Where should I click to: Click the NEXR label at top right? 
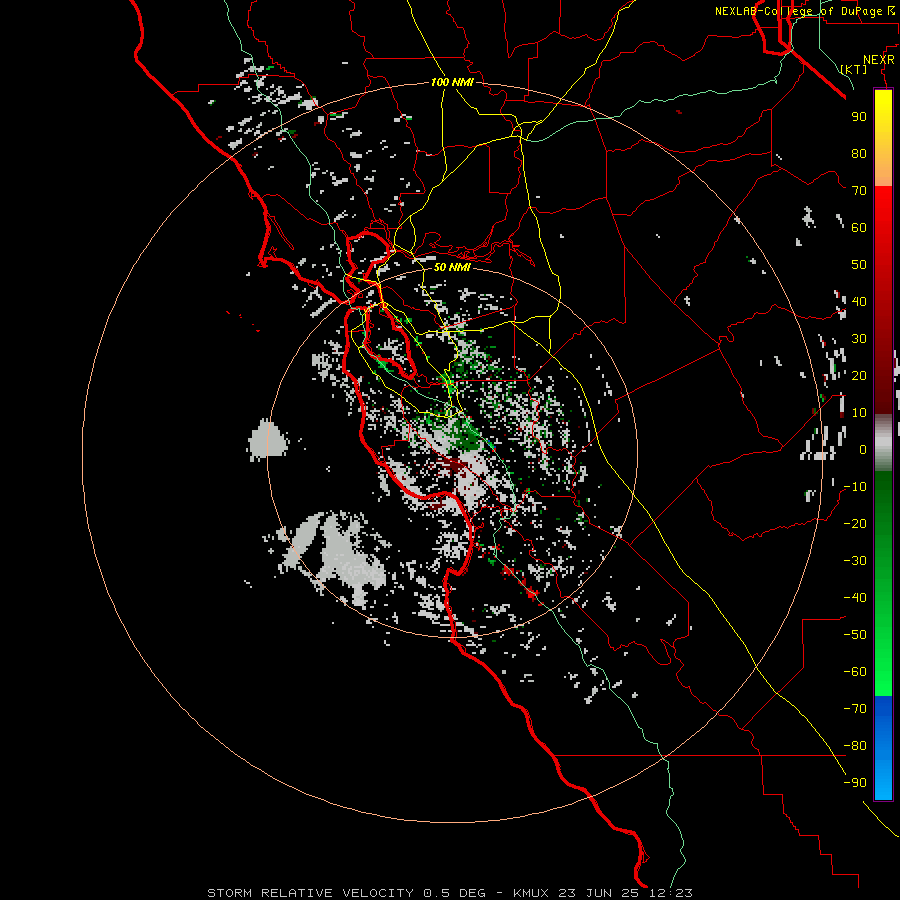coord(878,60)
